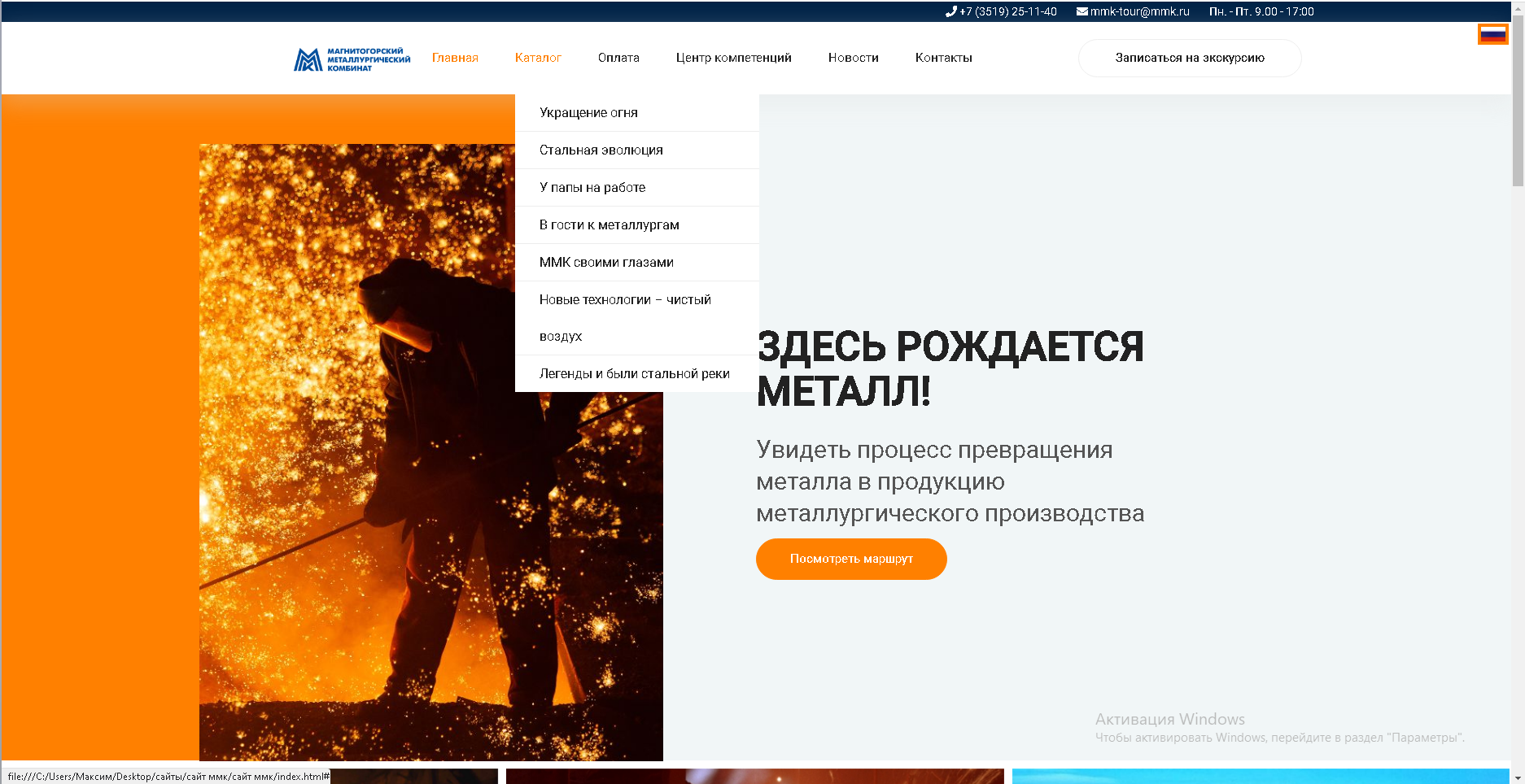
Task: Click the MMK company logo
Action: [352, 59]
